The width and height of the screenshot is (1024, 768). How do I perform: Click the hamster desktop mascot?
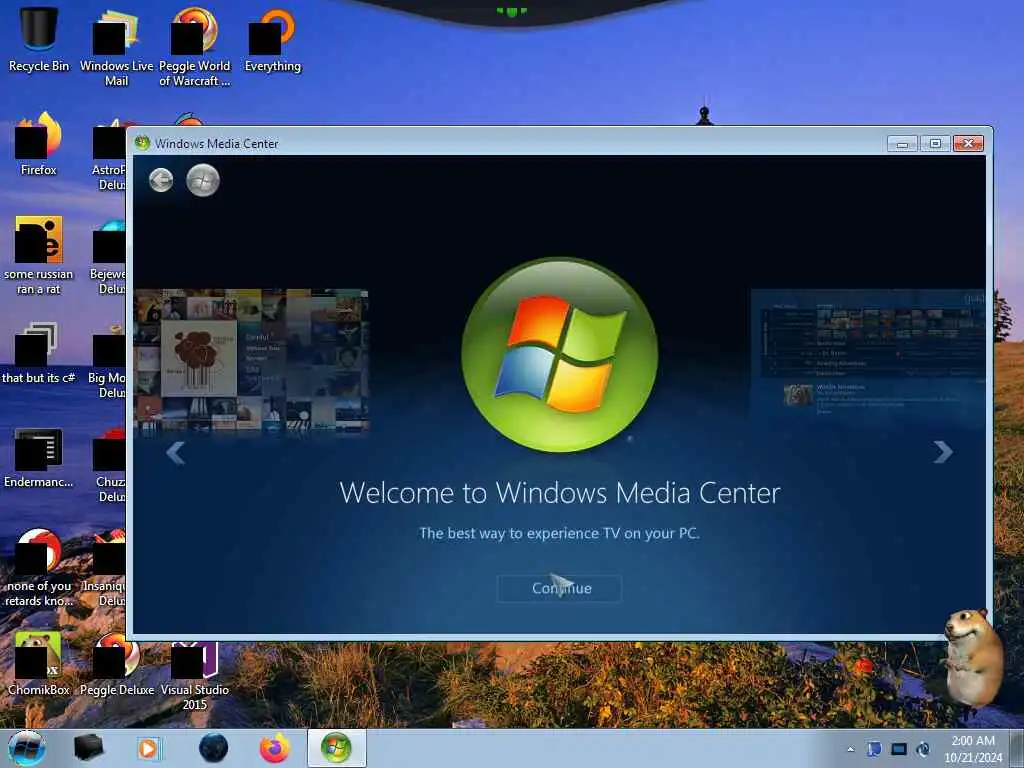(x=974, y=656)
